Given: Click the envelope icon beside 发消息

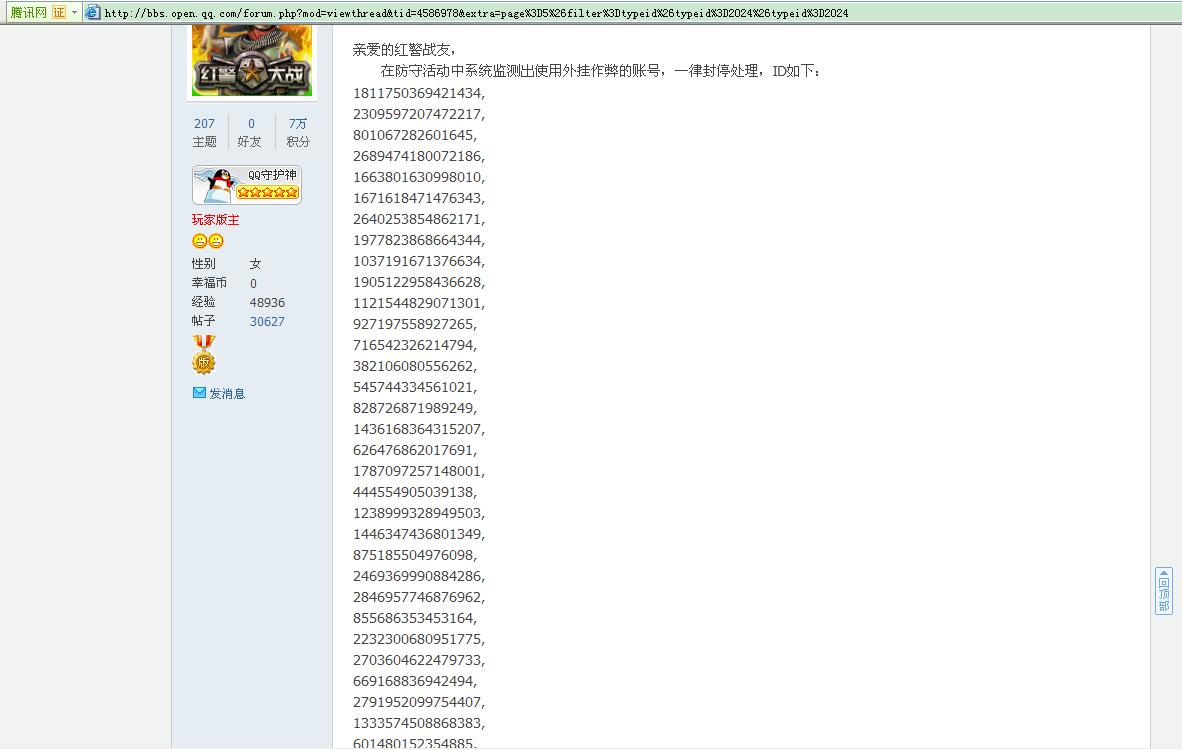Looking at the screenshot, I should point(199,393).
